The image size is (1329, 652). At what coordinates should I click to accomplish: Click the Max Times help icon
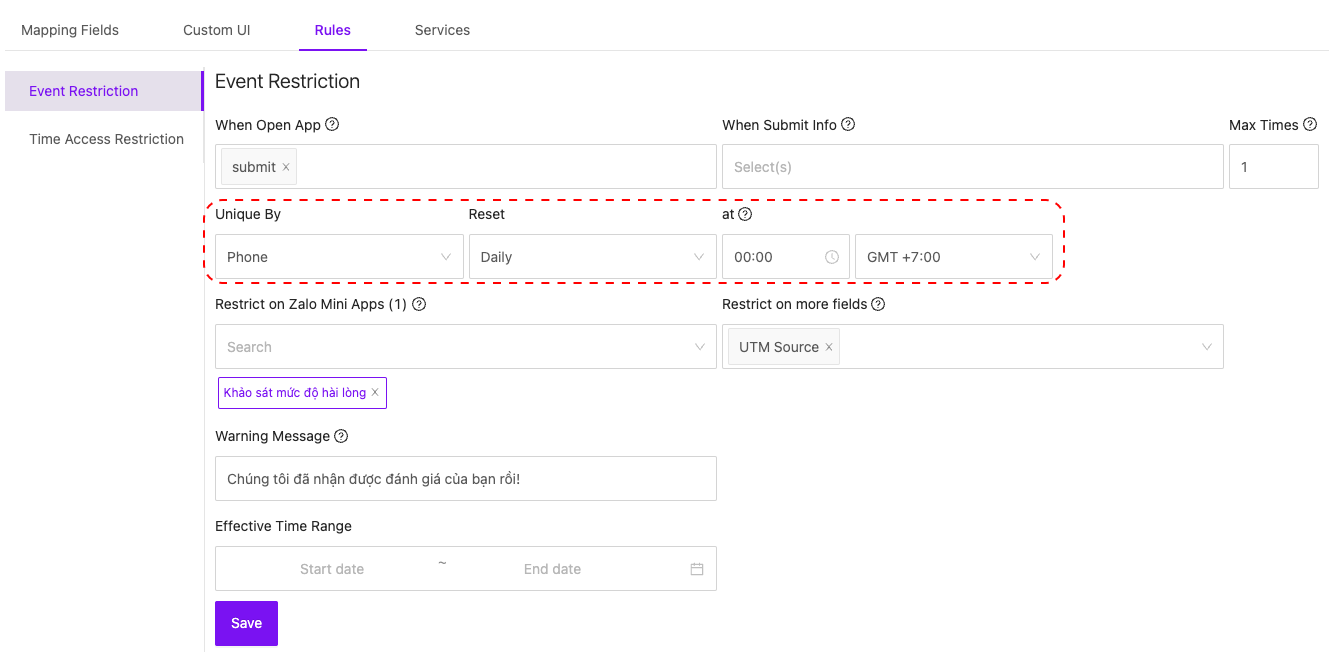pos(1310,125)
